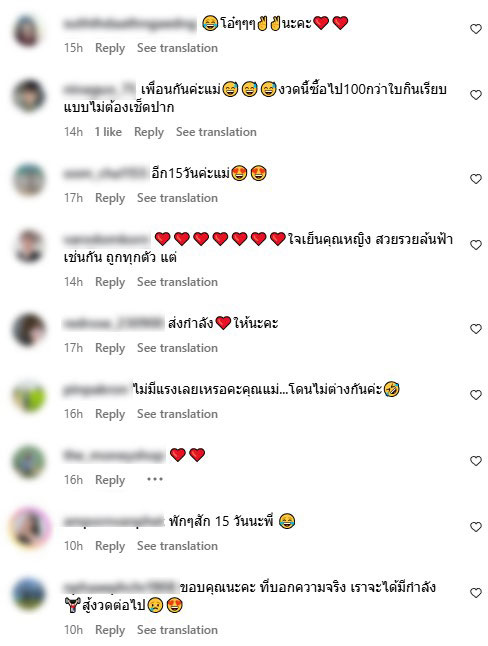Like the comment about buying 100 tickets
The image size is (488, 646).
tap(476, 95)
